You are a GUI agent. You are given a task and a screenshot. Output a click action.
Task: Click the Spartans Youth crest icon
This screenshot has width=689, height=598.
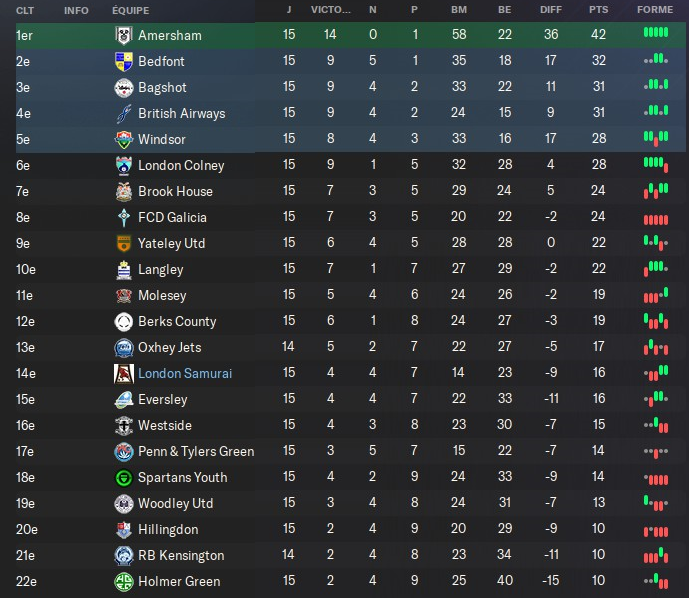coord(123,477)
